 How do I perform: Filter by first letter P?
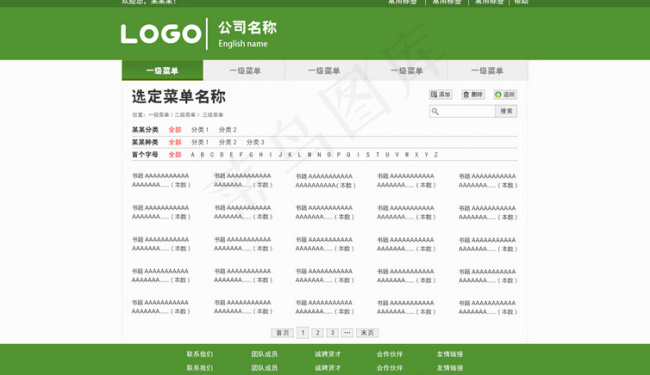339,155
